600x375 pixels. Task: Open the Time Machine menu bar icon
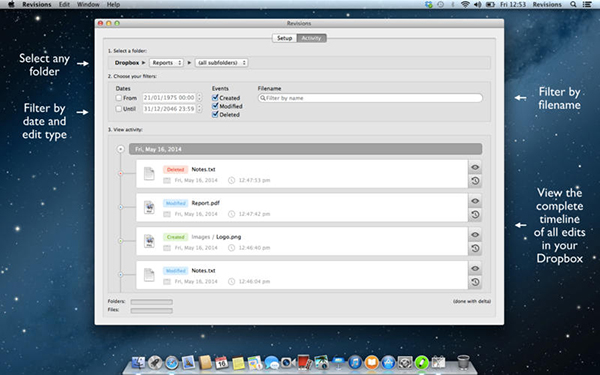pos(441,5)
